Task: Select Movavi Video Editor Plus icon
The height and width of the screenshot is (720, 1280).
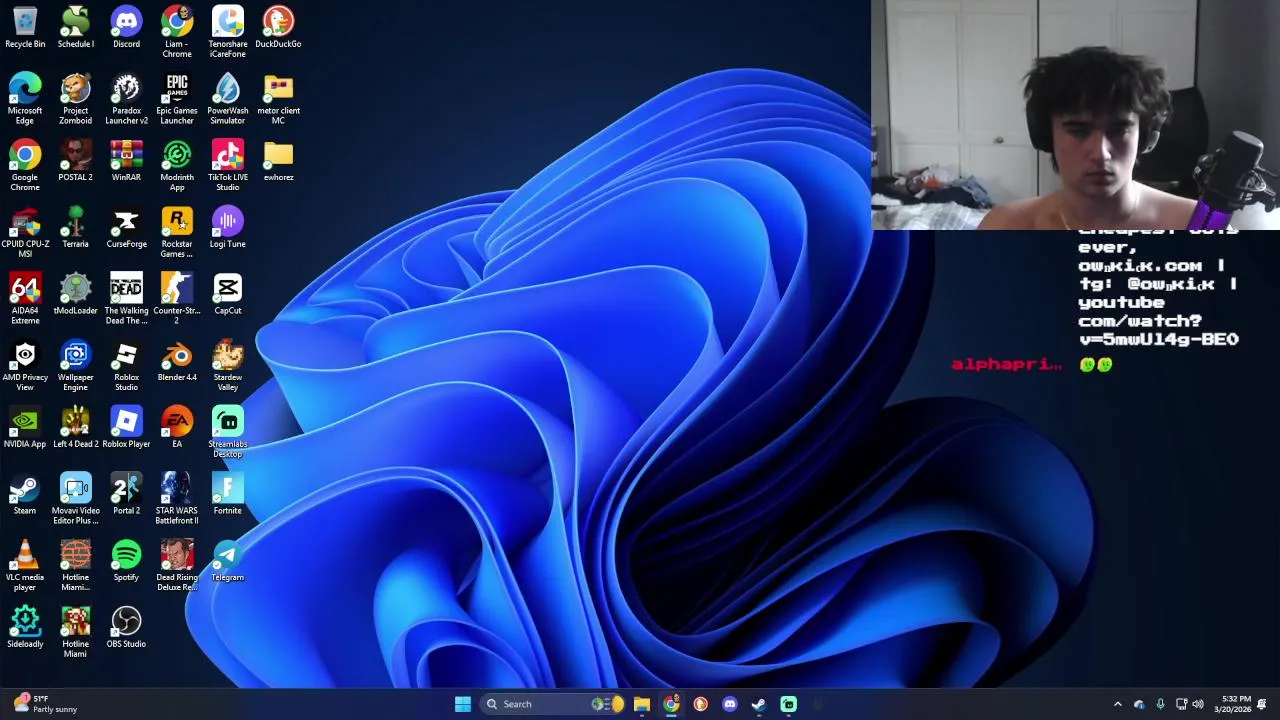Action: click(x=75, y=499)
